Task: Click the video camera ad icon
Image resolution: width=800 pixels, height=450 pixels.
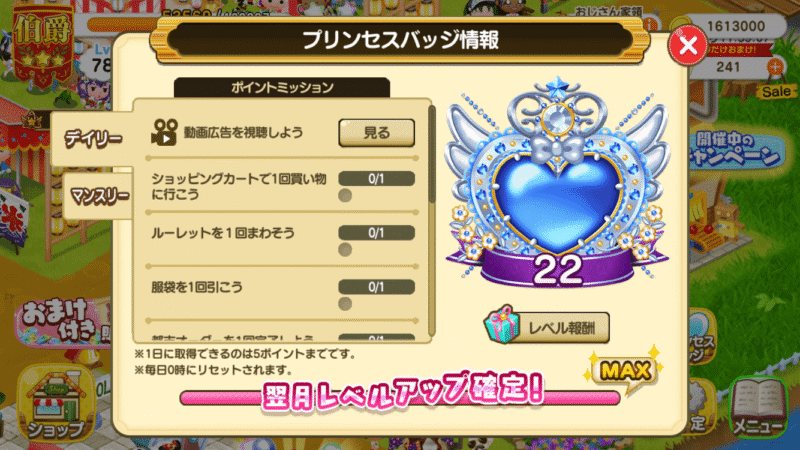Action: [164, 133]
